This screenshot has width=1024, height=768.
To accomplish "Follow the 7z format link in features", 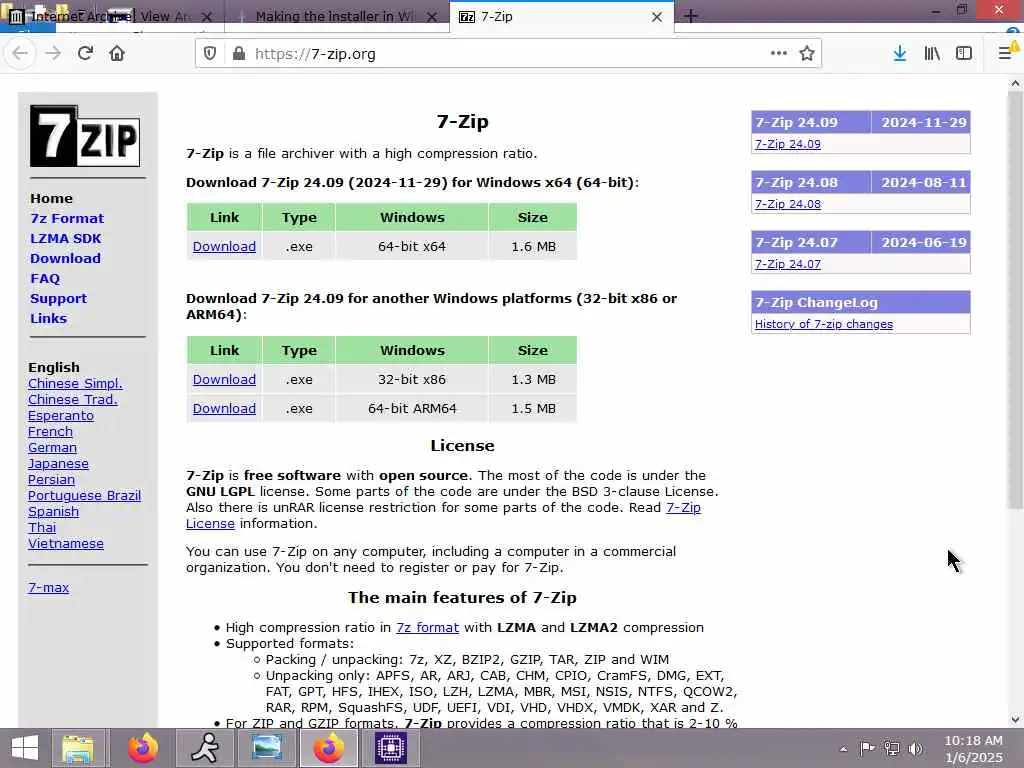I will point(427,628).
